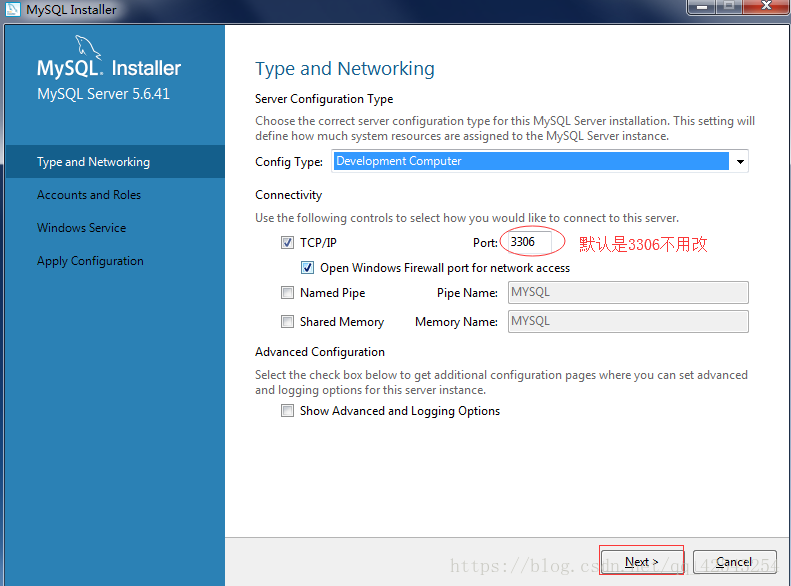This screenshot has height=586, width=791.
Task: Open the Config Type dropdown arrow
Action: [740, 161]
